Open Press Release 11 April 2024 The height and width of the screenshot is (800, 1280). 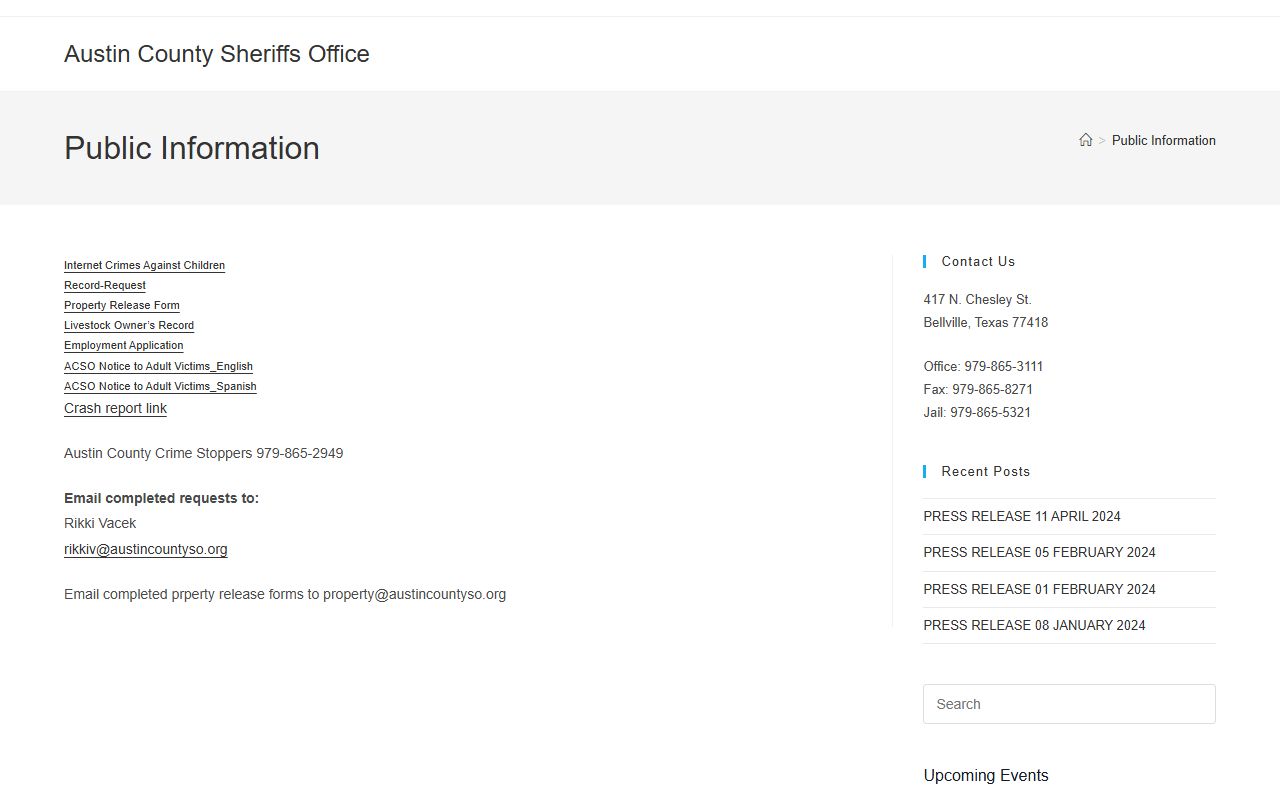tap(1022, 516)
